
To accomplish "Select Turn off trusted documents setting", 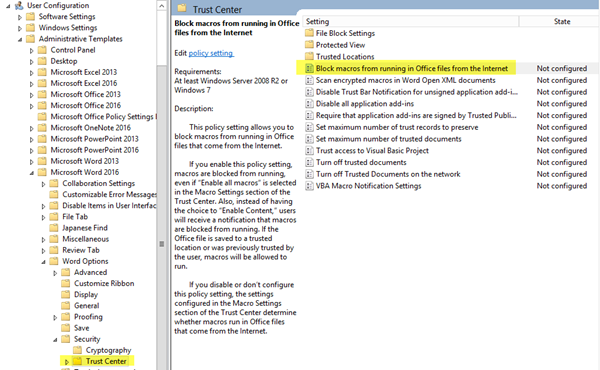I will coord(361,163).
